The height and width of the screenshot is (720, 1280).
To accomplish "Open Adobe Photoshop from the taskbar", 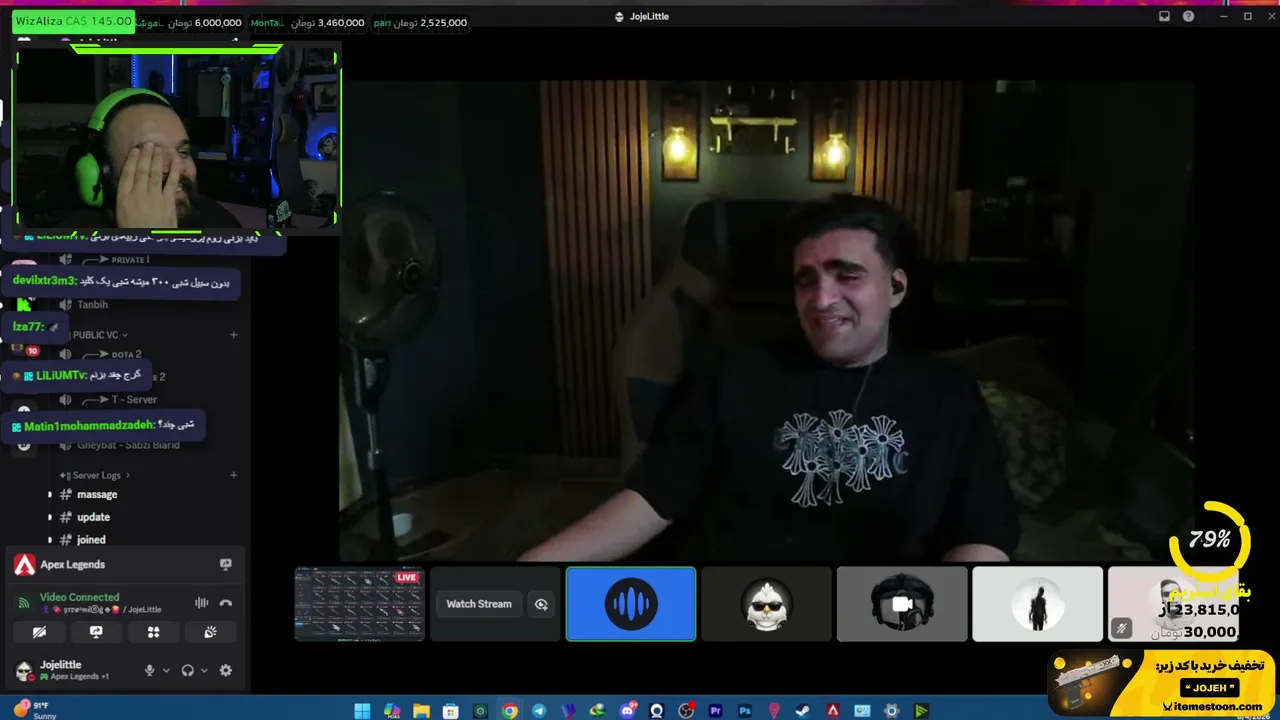I will 745,711.
